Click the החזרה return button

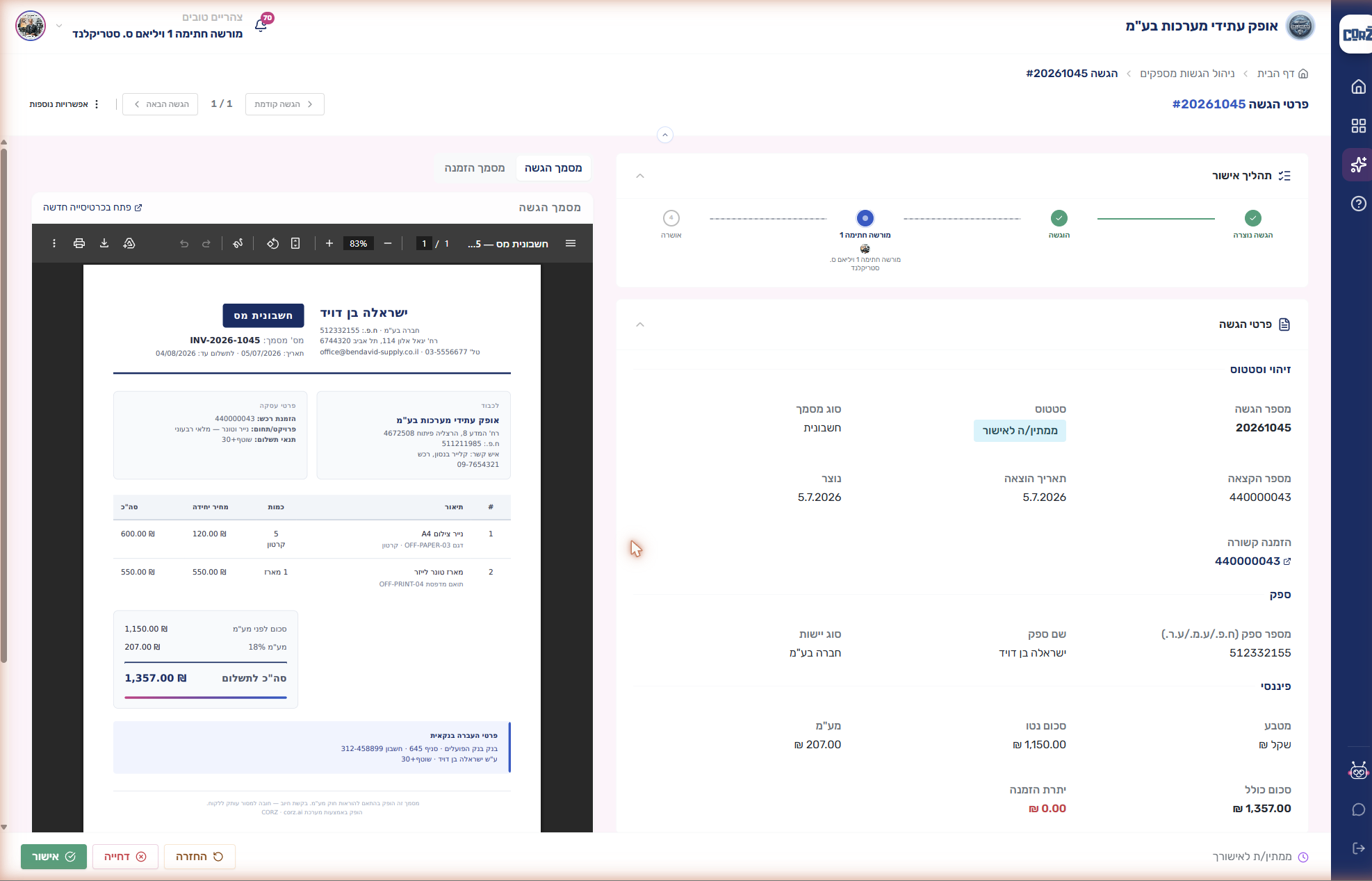tap(199, 857)
